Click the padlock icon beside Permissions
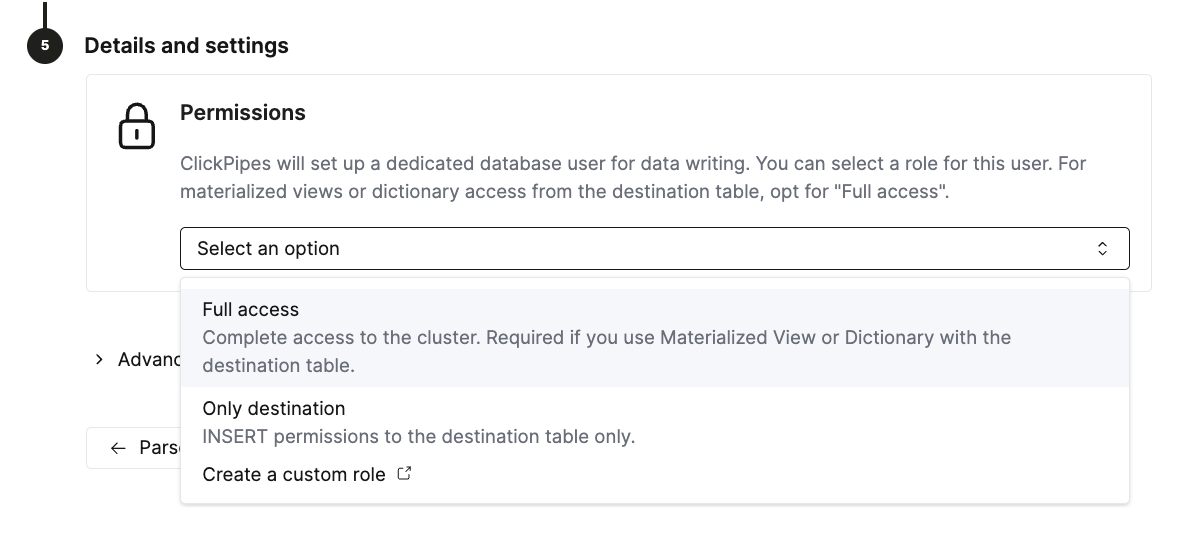1186x548 pixels. tap(137, 127)
